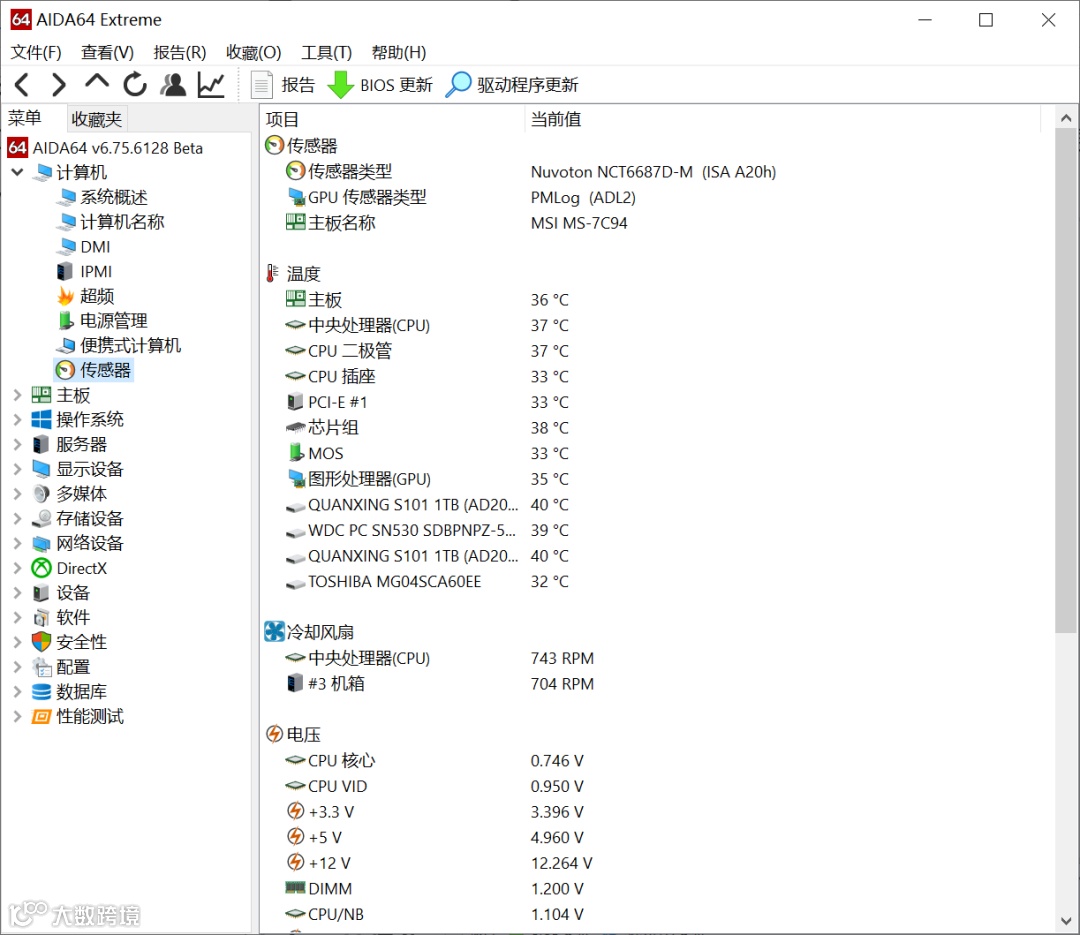Refresh the sensor readings

coord(135,85)
